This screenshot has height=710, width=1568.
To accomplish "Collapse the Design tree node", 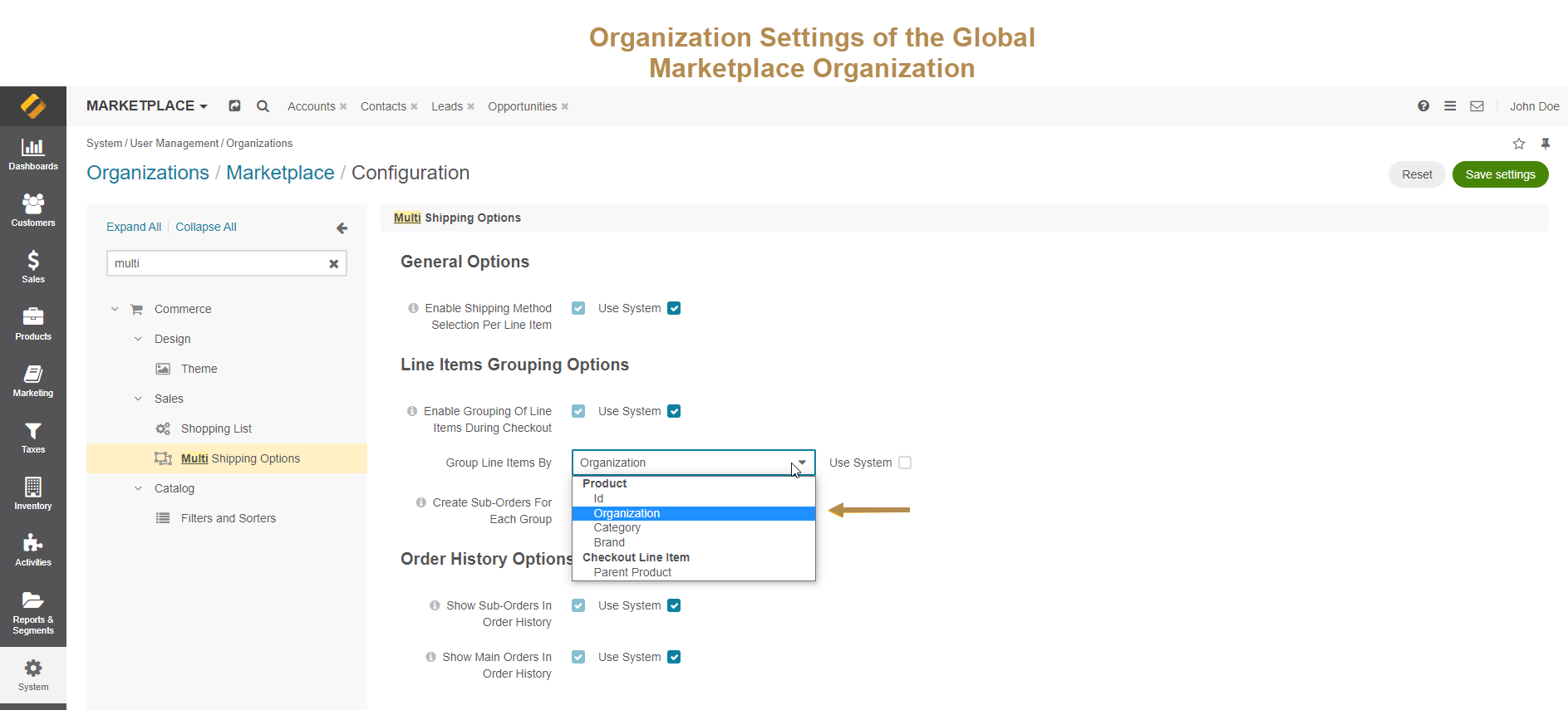I will (138, 339).
